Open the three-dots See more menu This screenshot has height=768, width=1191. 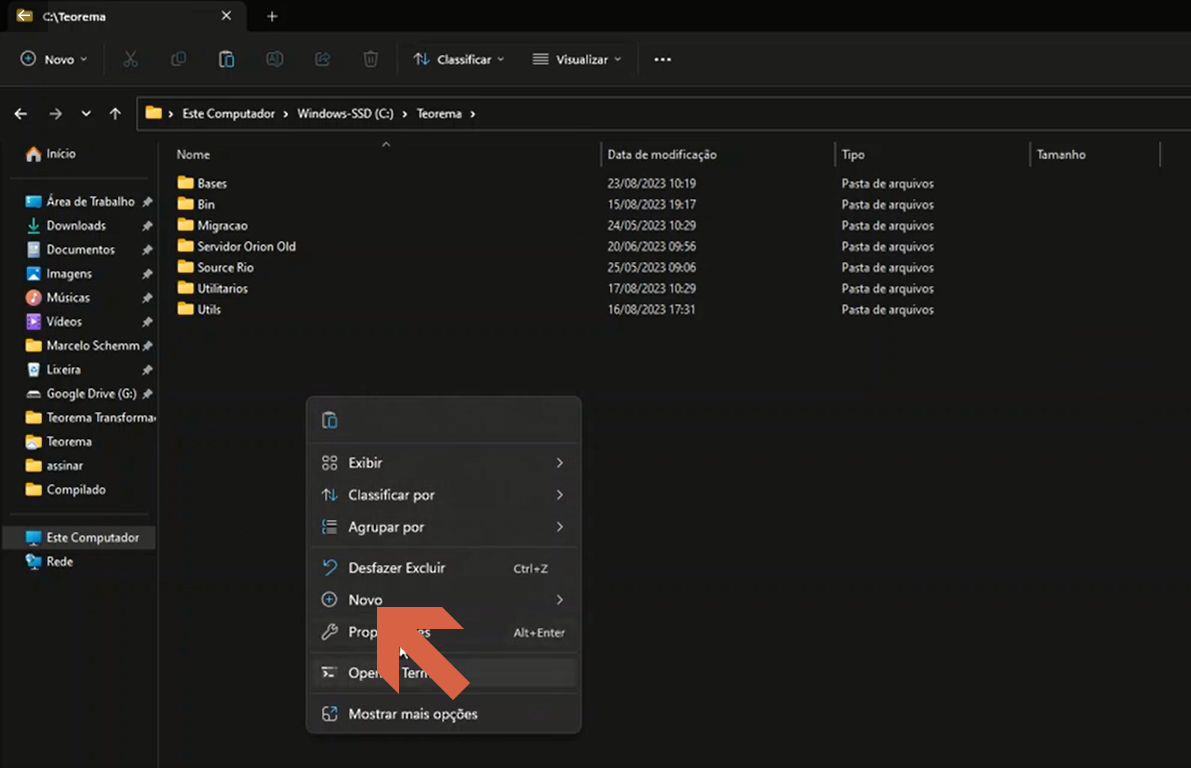(662, 59)
